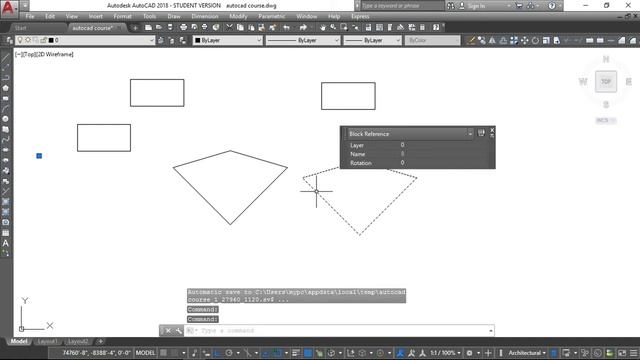Open the Modify menu
Screen dimensions: 640x360
(238, 16)
